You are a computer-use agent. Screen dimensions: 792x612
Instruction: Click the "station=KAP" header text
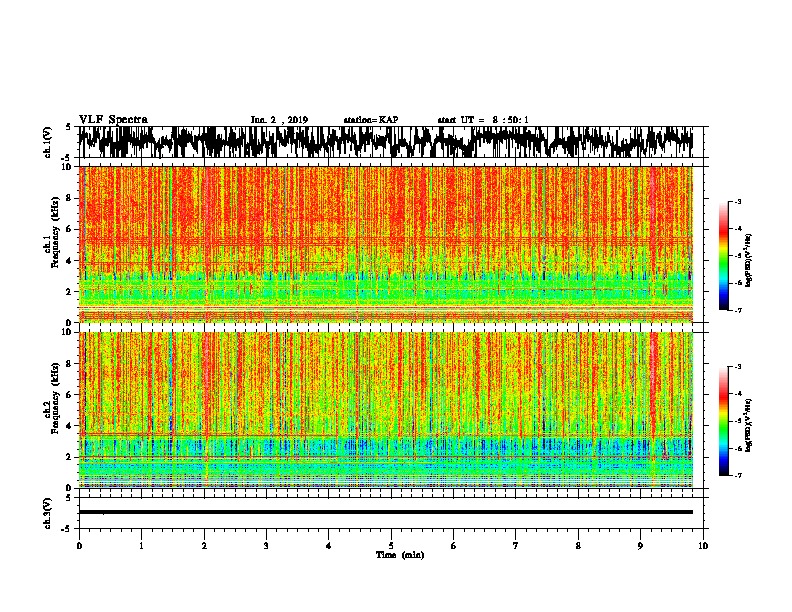[x=371, y=120]
